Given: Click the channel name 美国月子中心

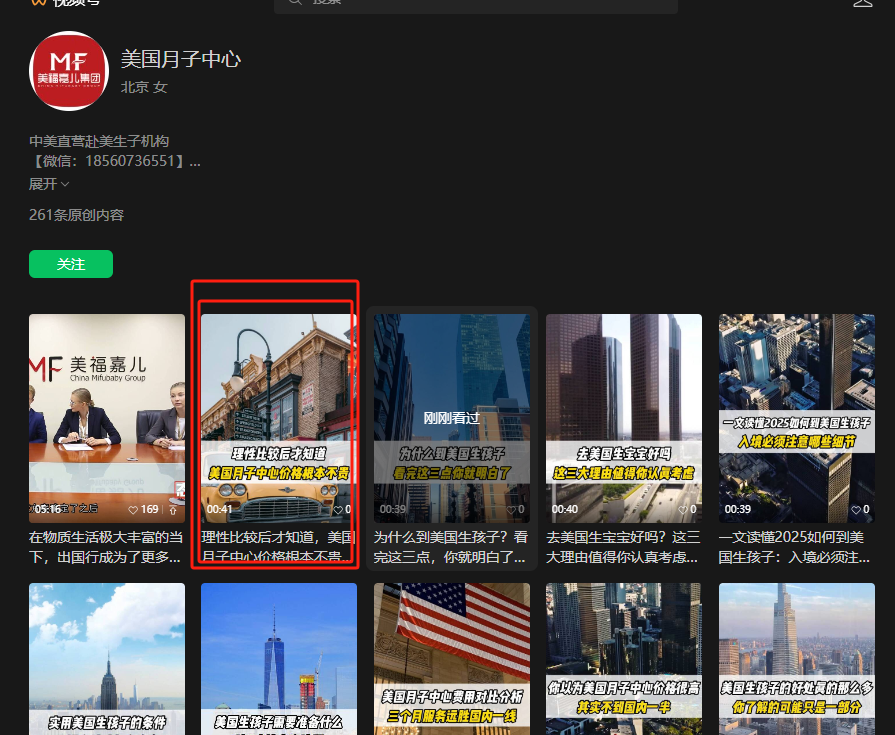Looking at the screenshot, I should [x=181, y=59].
